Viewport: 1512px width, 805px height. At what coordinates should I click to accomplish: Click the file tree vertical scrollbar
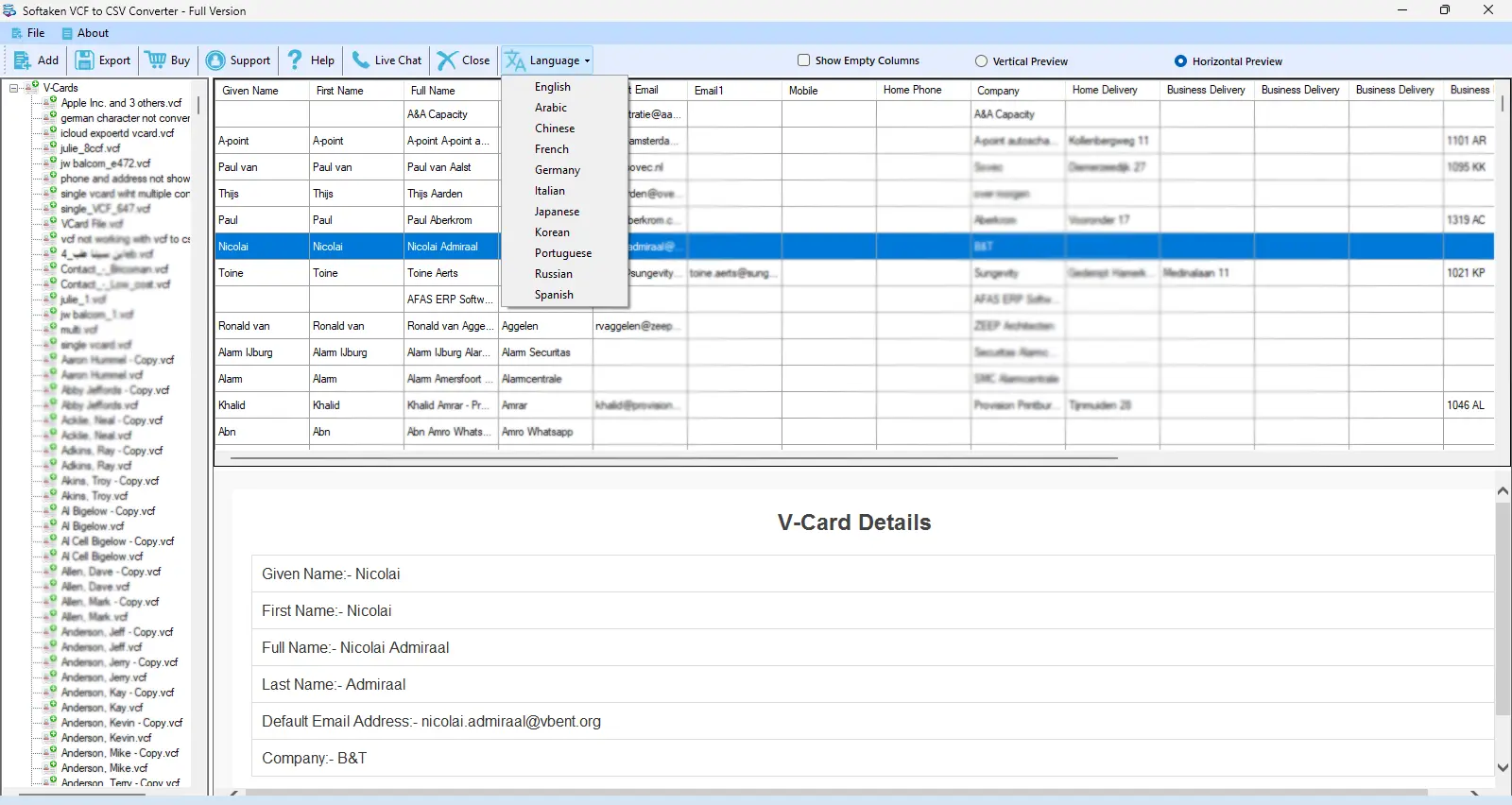(x=198, y=104)
